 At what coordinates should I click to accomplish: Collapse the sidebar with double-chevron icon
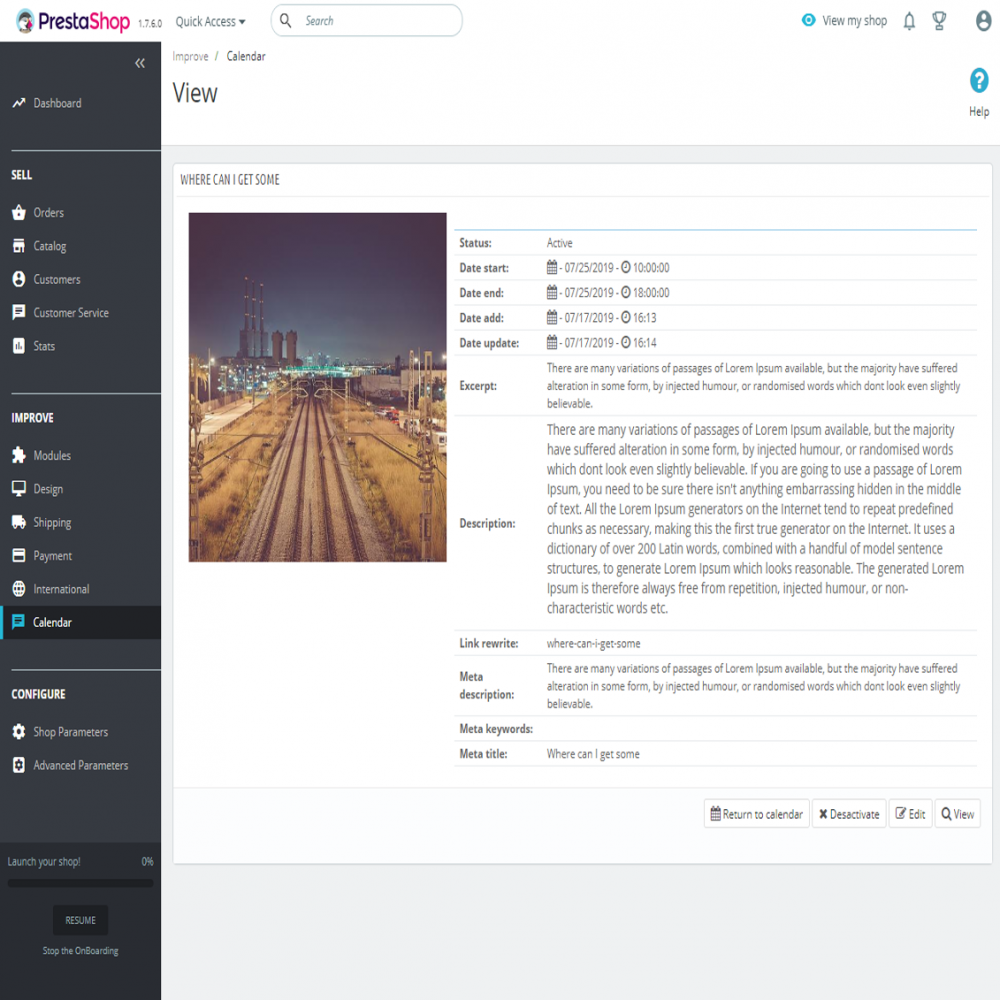point(140,63)
